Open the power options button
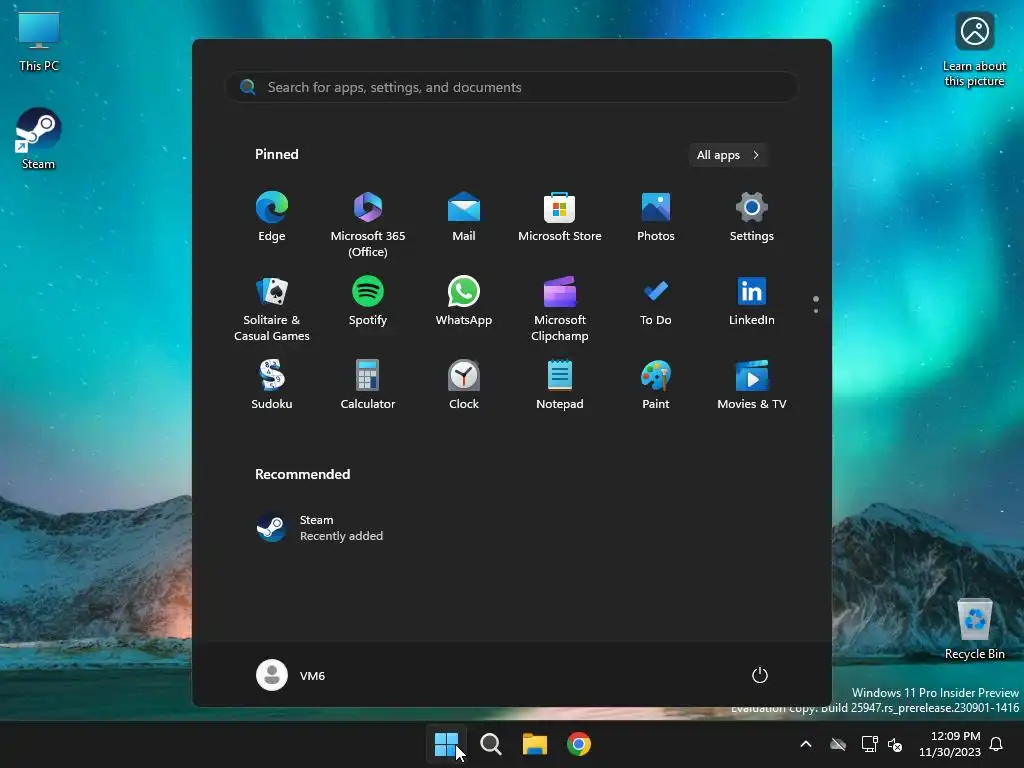 760,675
